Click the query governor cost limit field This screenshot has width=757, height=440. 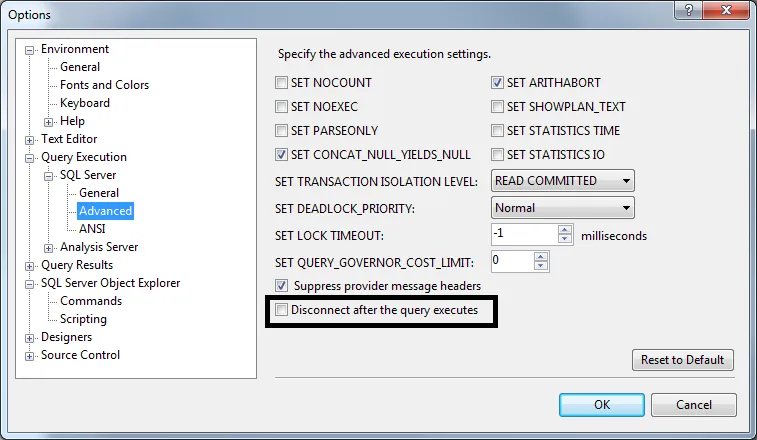click(513, 261)
